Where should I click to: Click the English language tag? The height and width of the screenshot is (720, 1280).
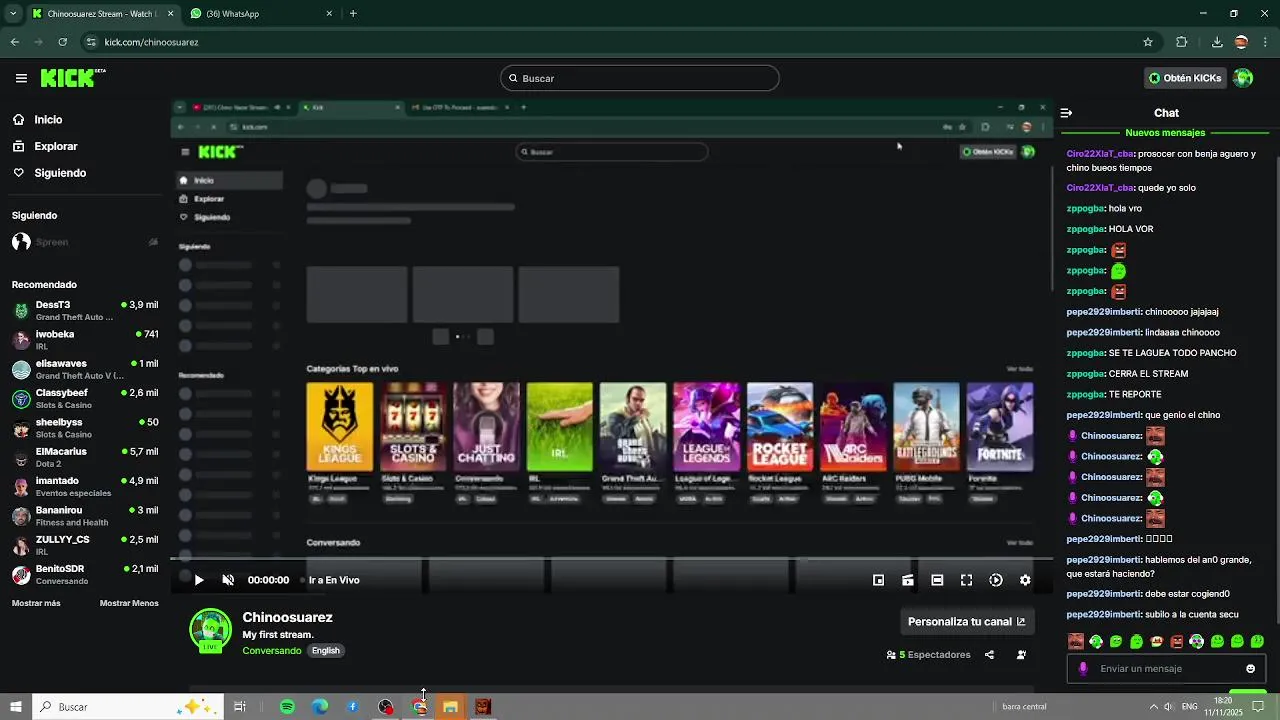coord(326,651)
